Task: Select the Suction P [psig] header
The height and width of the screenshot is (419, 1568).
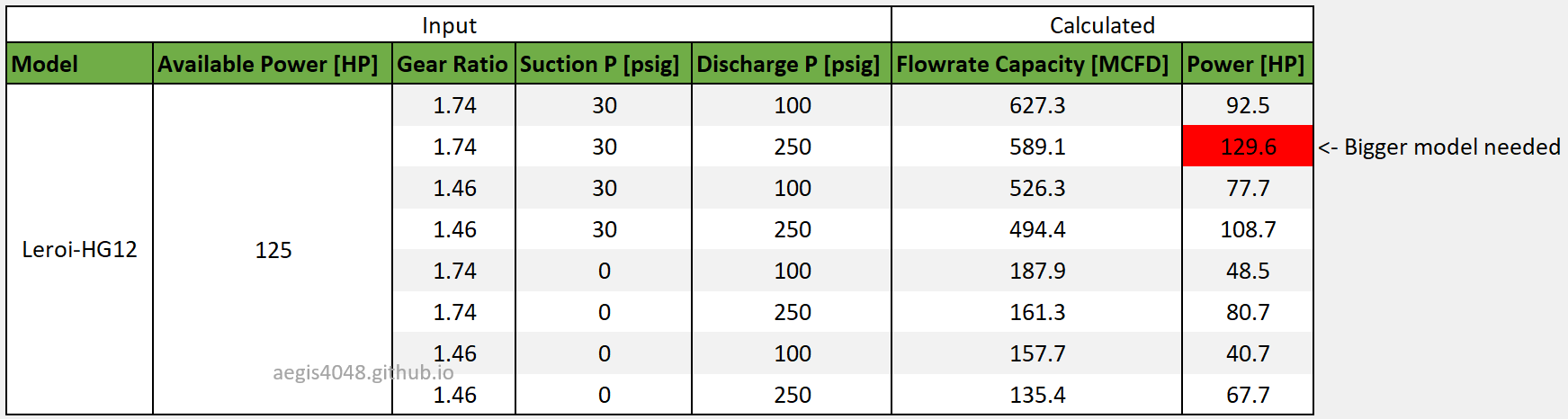Action: (x=604, y=64)
